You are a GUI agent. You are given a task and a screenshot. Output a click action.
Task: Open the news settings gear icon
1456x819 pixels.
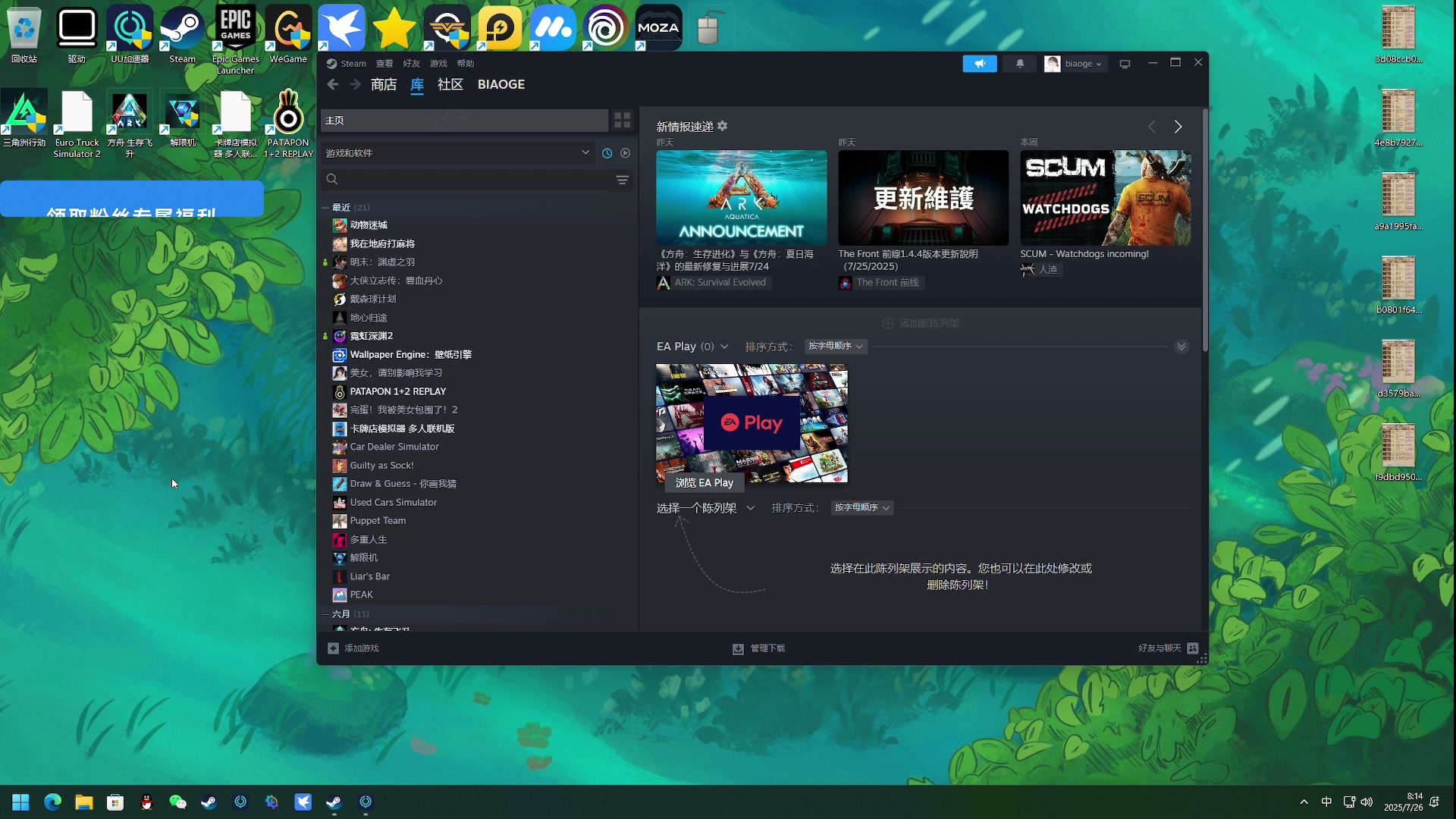[723, 126]
